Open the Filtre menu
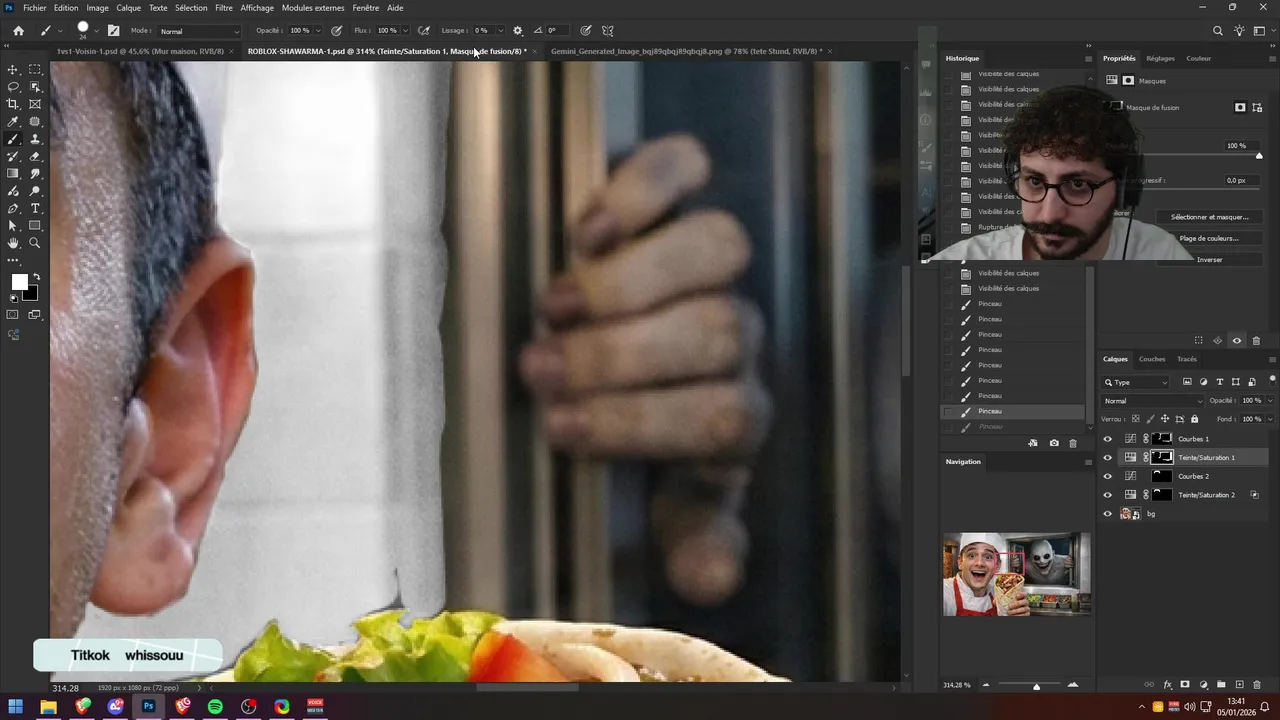Viewport: 1280px width, 720px height. coord(224,8)
